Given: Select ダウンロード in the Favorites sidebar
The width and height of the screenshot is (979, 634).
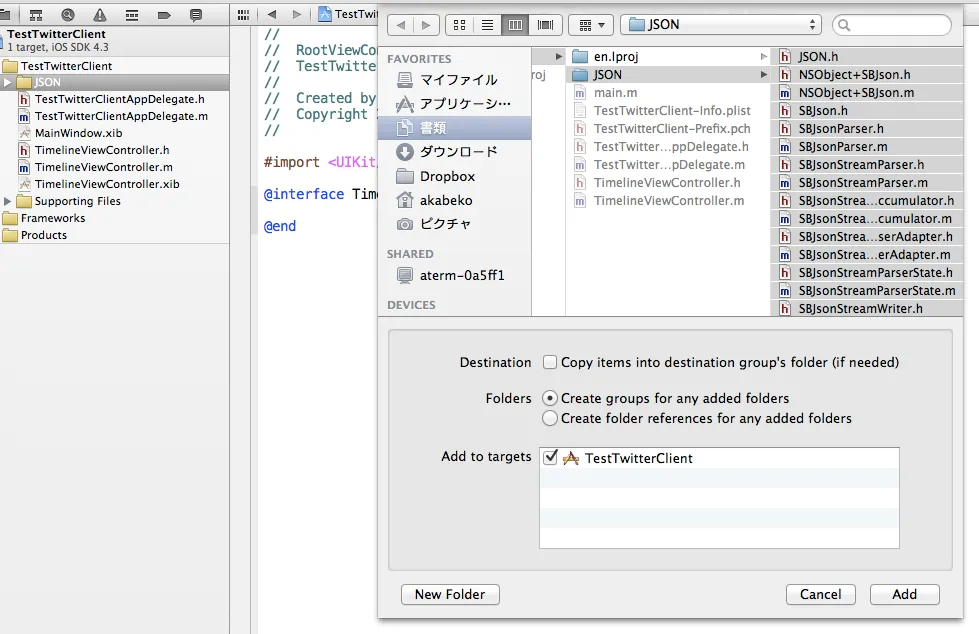Looking at the screenshot, I should tap(457, 152).
